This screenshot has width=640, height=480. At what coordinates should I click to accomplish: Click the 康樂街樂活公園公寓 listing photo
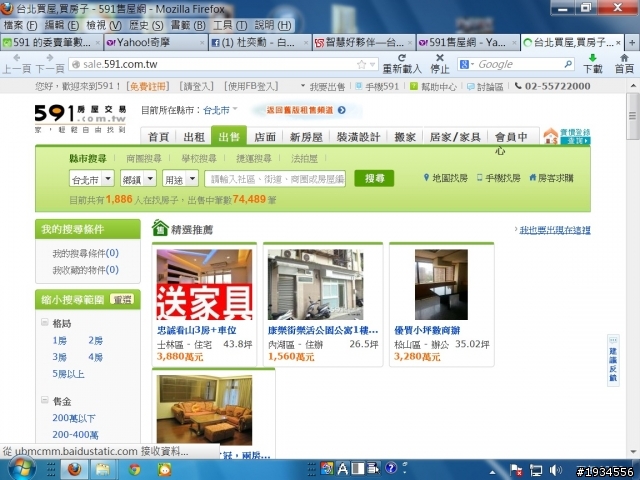click(316, 284)
